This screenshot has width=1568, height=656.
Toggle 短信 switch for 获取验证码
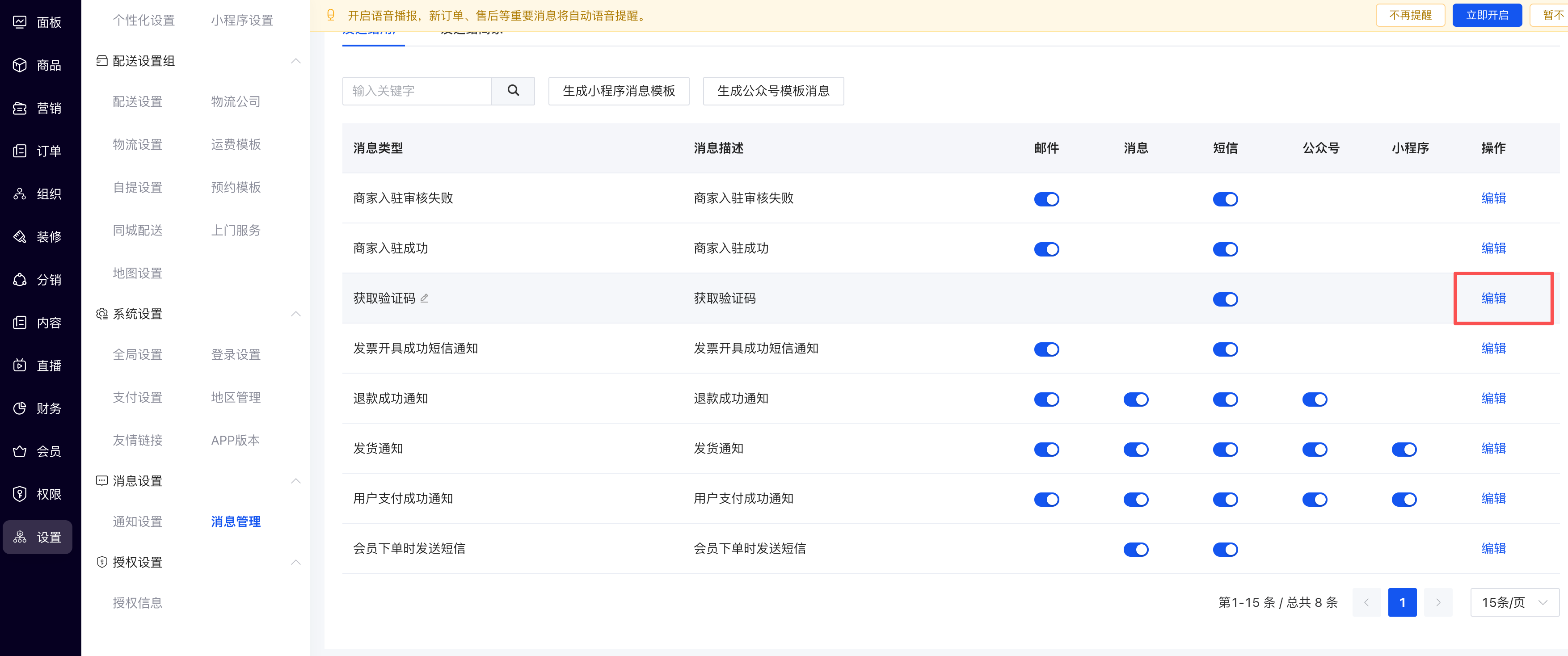(1225, 299)
